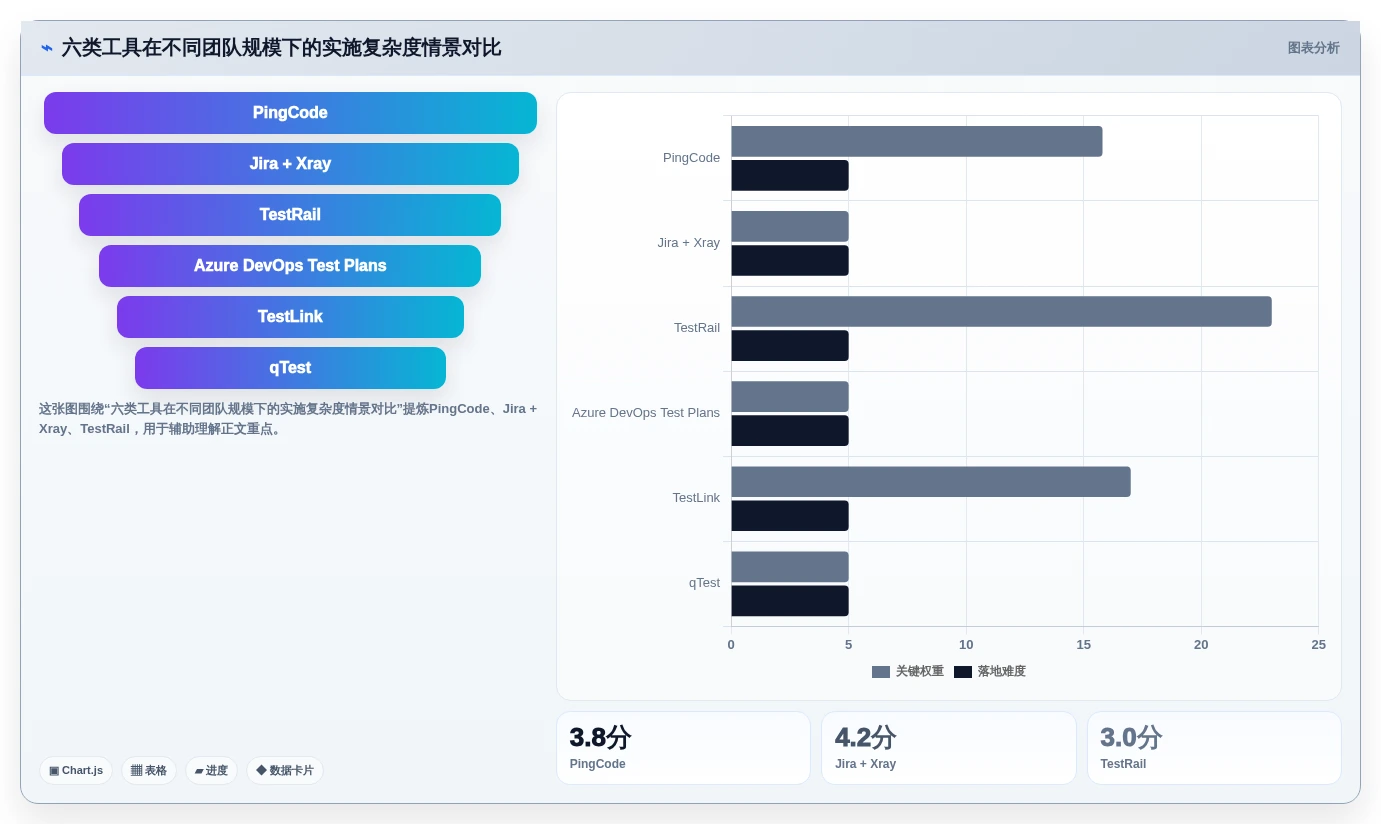Click the description paragraph under the funnel

pos(288,419)
